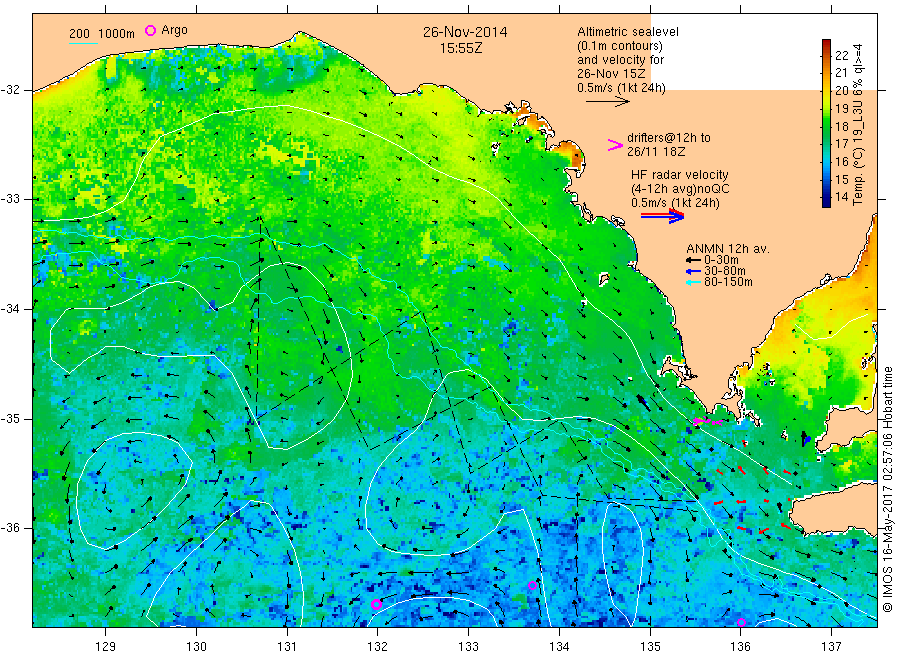Click the color bar value 14
Screen dimensions: 900x660
pos(841,197)
